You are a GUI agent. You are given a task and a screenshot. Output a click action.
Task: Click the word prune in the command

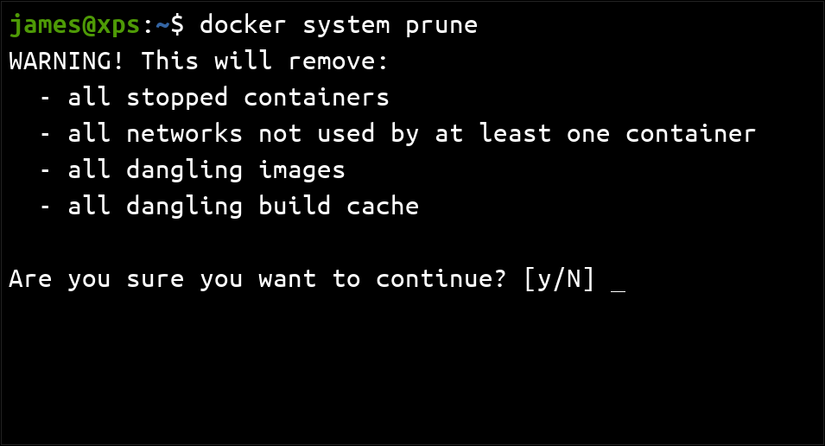point(436,25)
